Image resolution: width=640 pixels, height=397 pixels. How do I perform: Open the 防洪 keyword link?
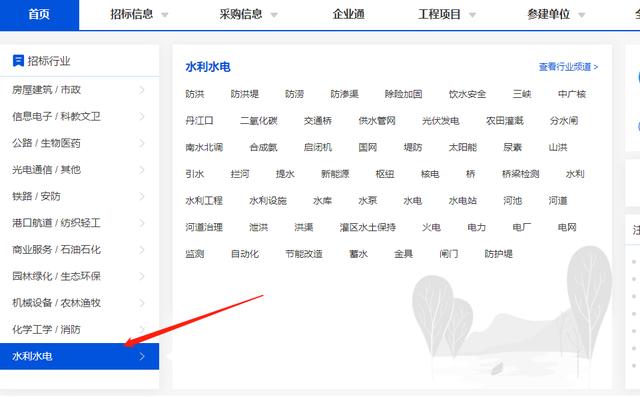coord(195,94)
